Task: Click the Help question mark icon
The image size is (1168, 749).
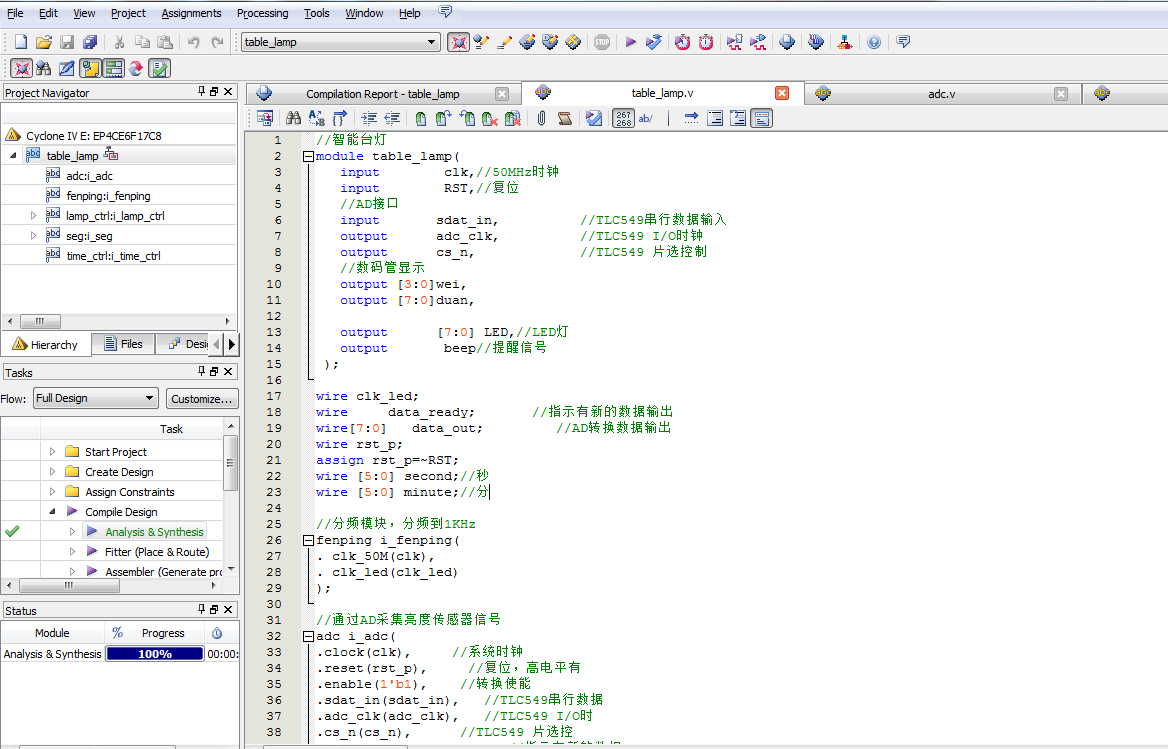Action: [x=874, y=42]
